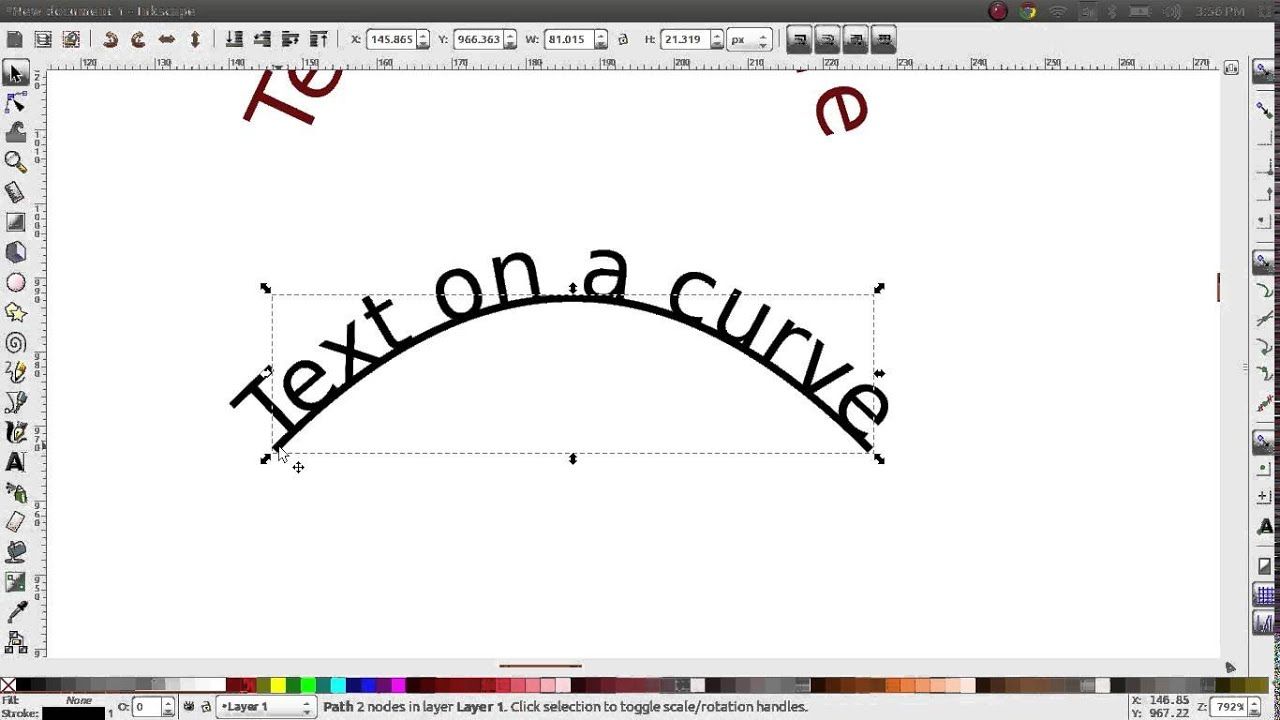Toggle snap to grids
The height and width of the screenshot is (720, 1280).
[1264, 594]
